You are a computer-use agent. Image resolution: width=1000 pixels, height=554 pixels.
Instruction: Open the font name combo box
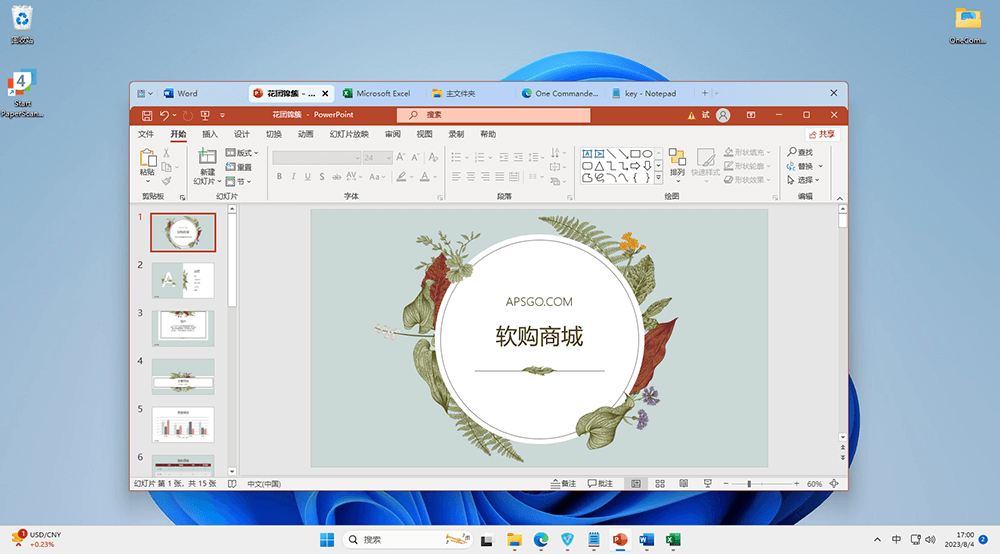(317, 157)
